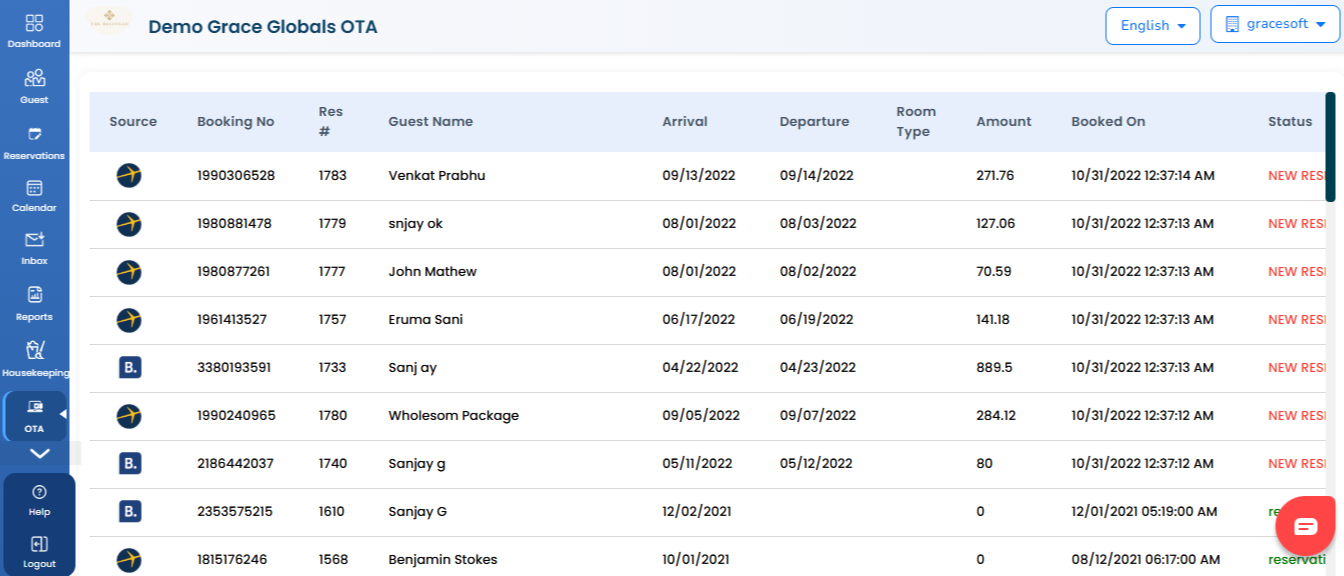Open the gracesoft account dropdown
The width and height of the screenshot is (1344, 576).
1275,24
